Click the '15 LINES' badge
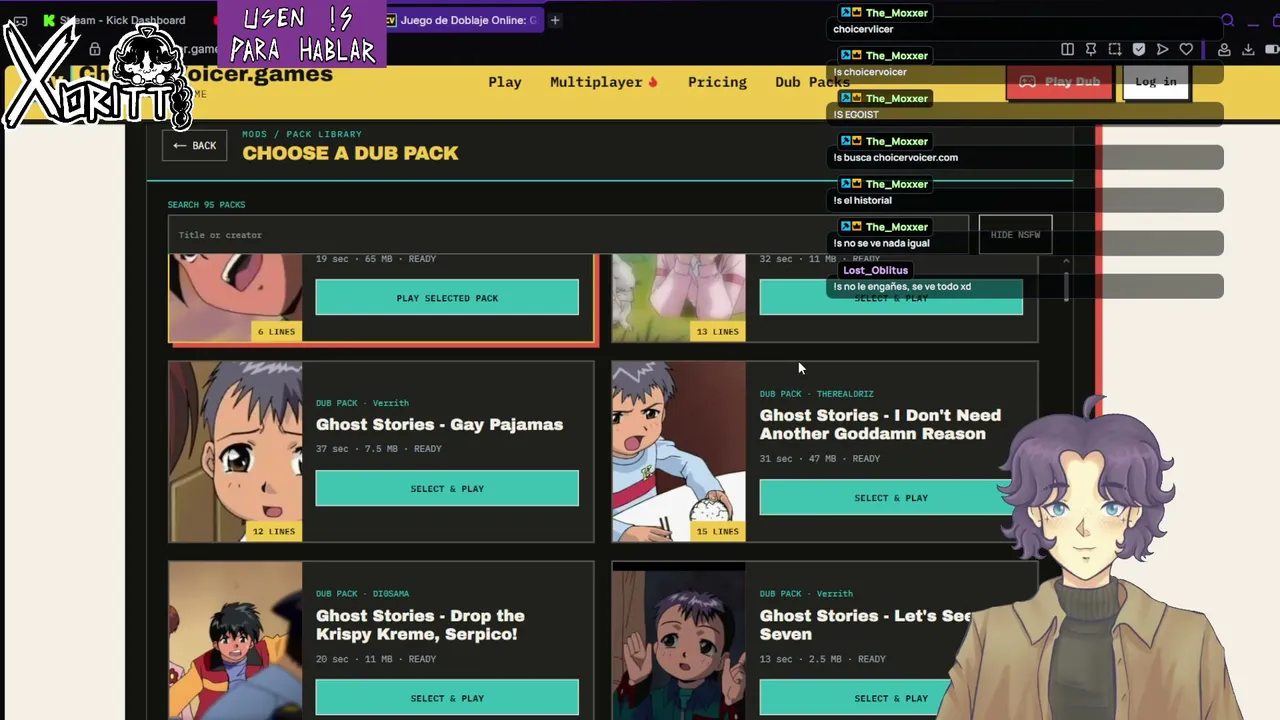The height and width of the screenshot is (720, 1280). [x=717, y=531]
